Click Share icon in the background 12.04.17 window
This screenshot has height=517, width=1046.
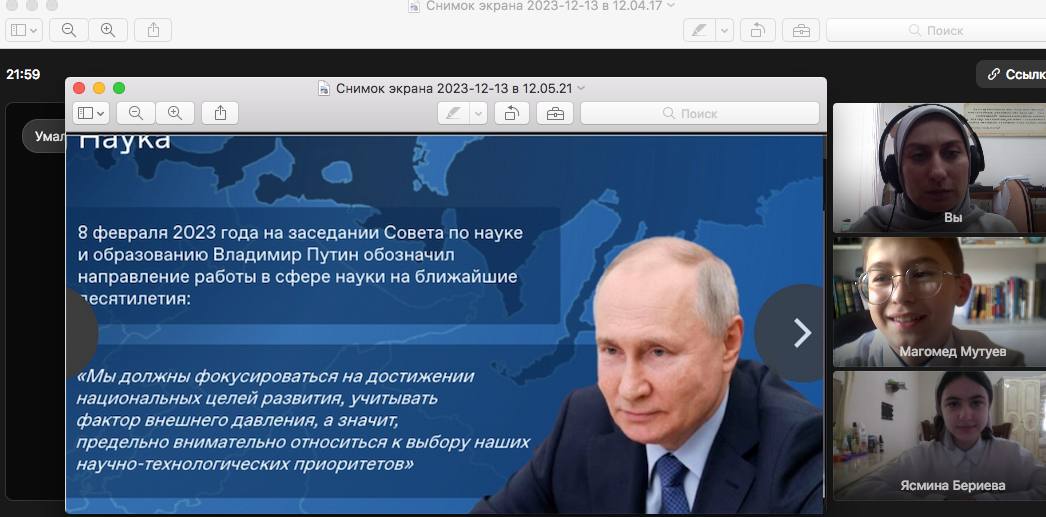[153, 30]
